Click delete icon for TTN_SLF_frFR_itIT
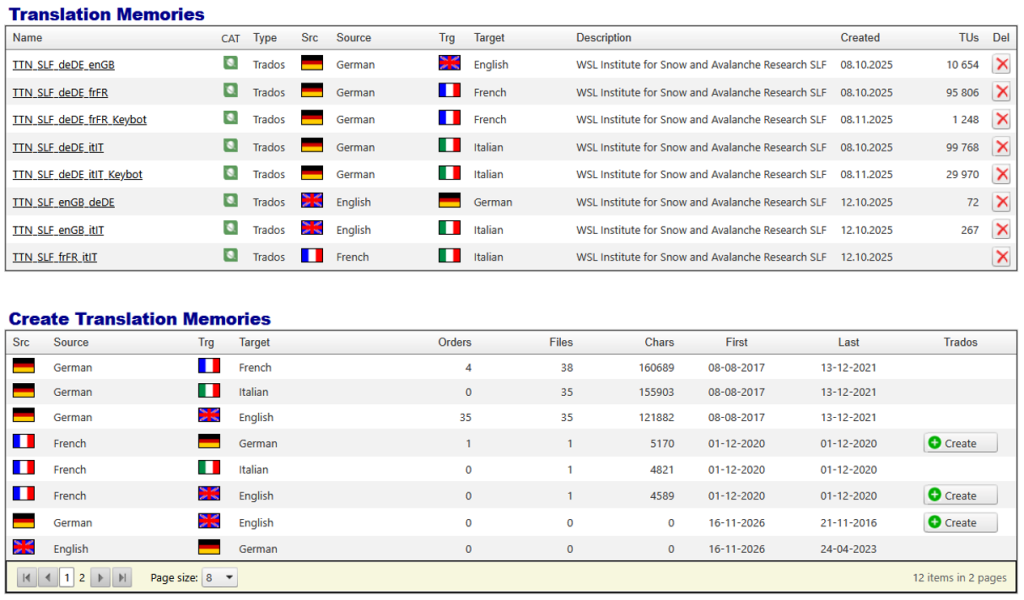Viewport: 1024px width, 600px height. coord(1000,257)
